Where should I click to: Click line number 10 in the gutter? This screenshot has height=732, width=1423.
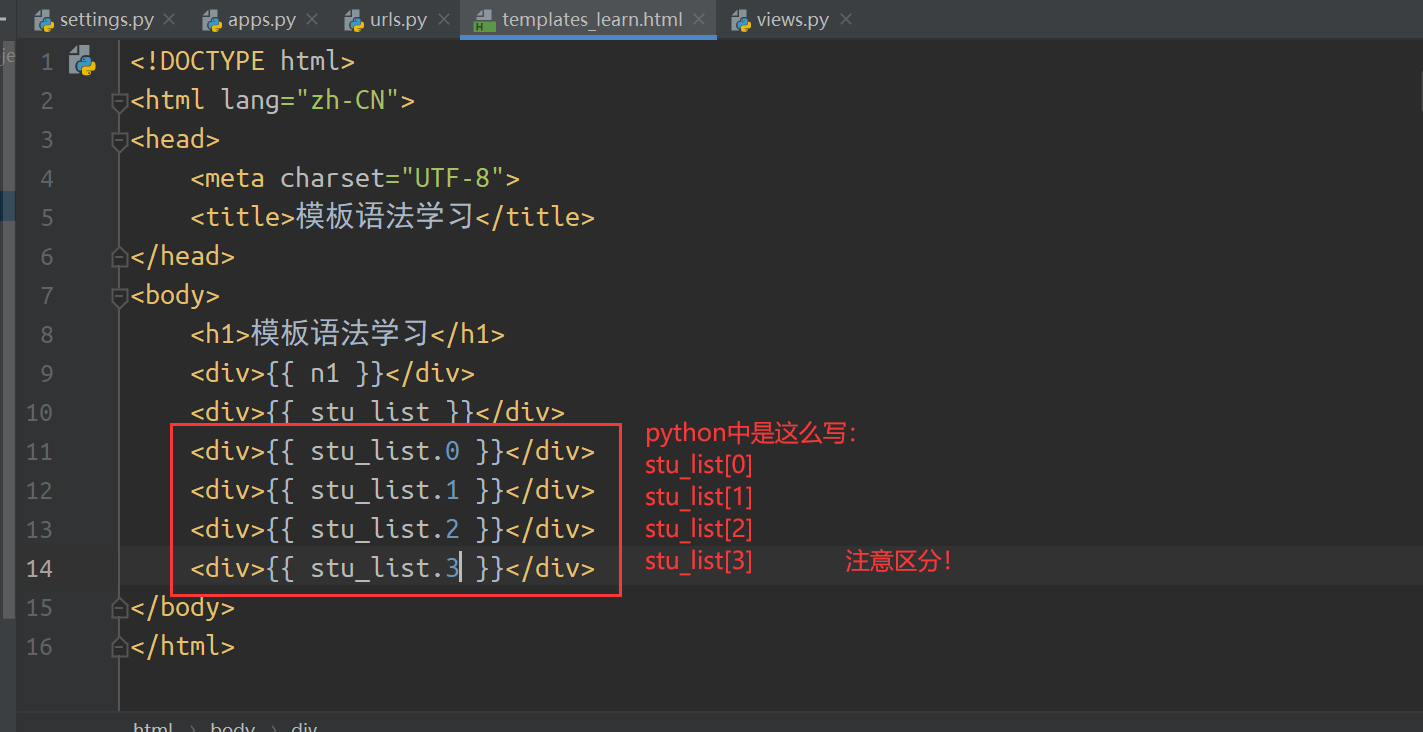(x=40, y=412)
